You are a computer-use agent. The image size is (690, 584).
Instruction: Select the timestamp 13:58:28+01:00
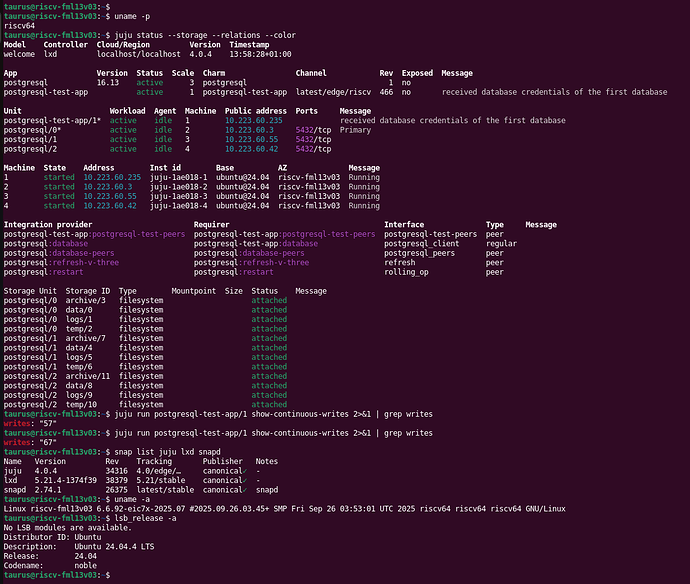(262, 54)
